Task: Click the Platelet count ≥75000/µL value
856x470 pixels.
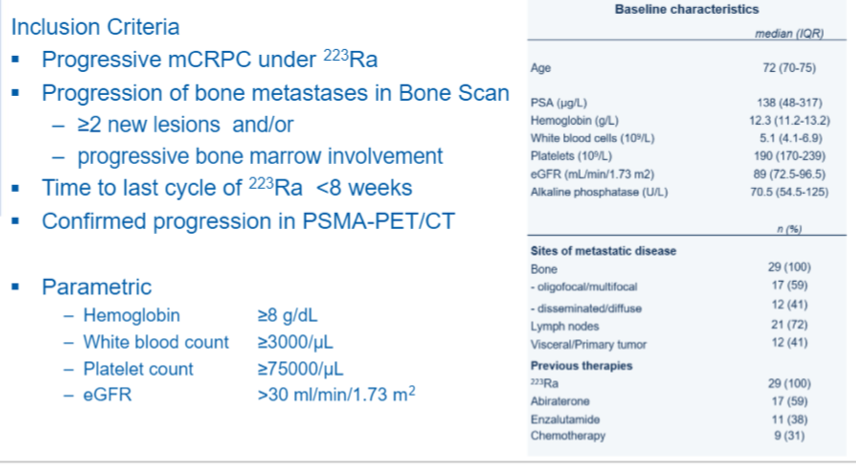Action: click(300, 369)
